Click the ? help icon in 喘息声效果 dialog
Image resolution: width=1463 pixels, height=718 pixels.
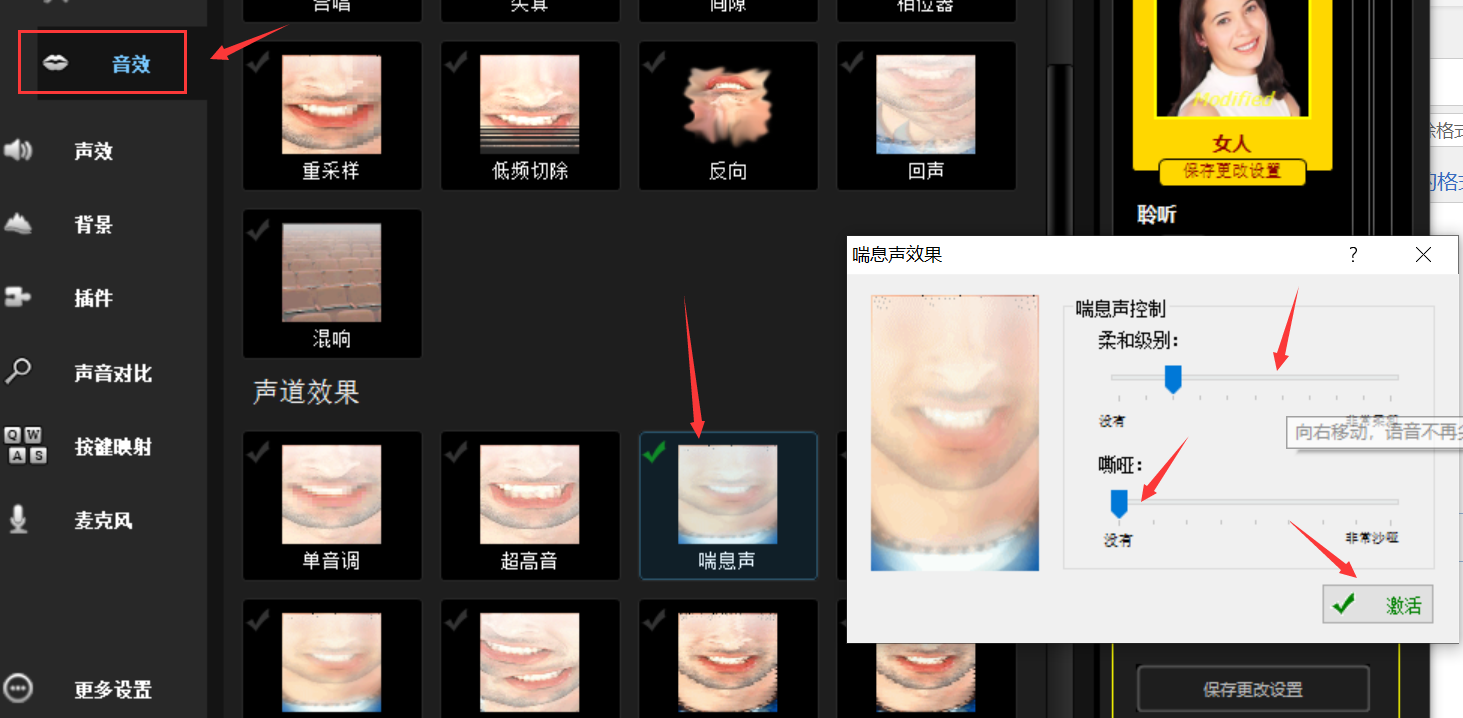[1354, 255]
